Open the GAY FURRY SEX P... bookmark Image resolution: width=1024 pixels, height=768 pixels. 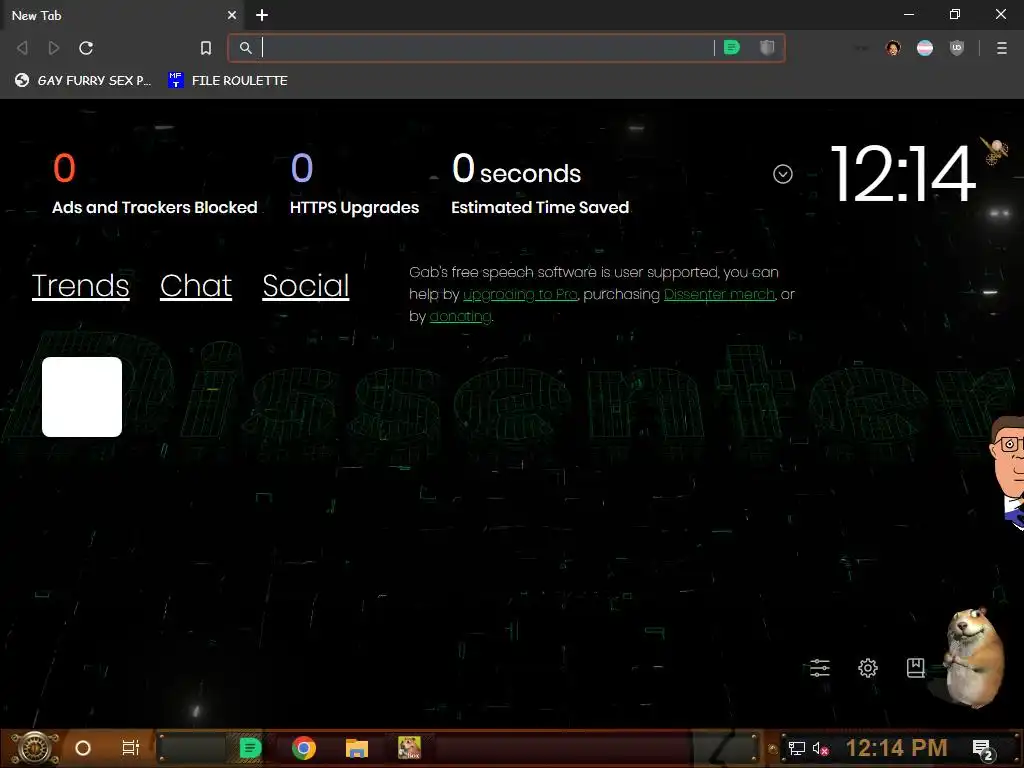[83, 80]
